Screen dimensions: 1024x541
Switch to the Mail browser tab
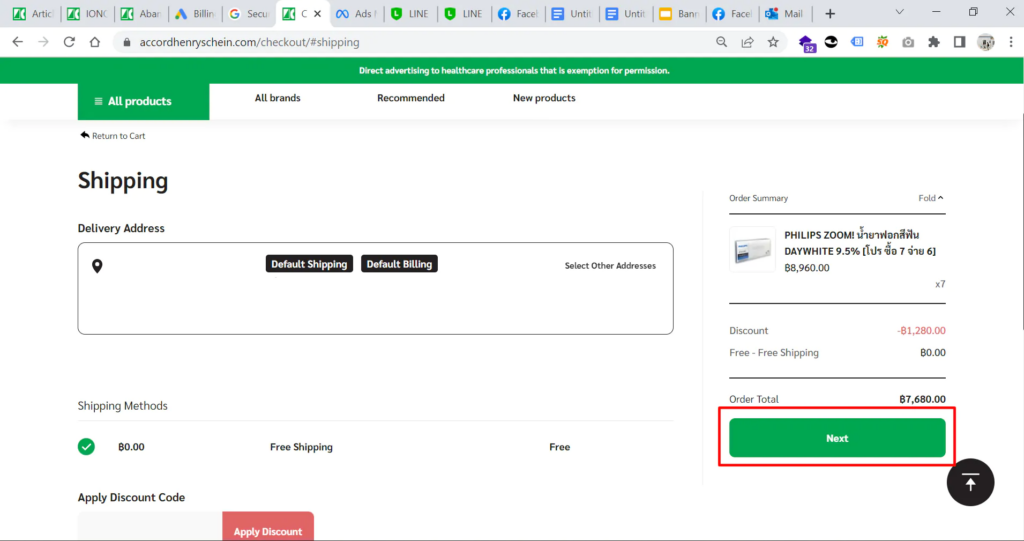coord(784,14)
